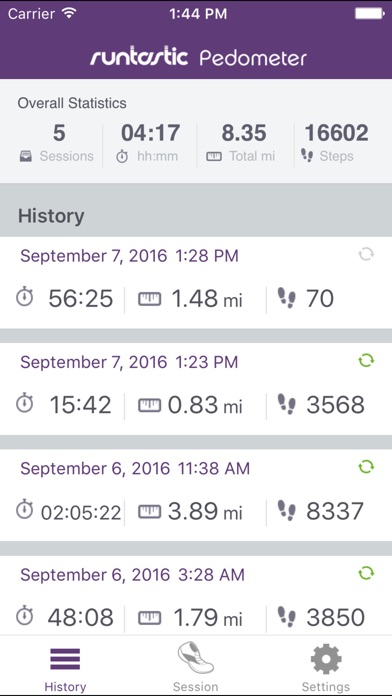Tap the Sessions inbox icon in Overall Statistics

click(x=26, y=156)
